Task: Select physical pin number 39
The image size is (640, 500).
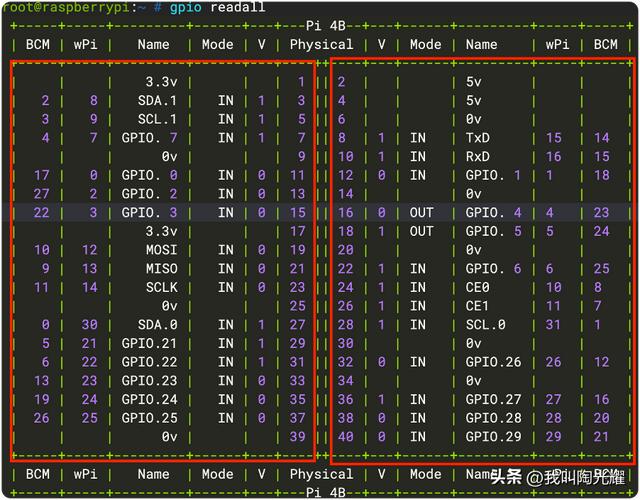Action: [x=298, y=437]
